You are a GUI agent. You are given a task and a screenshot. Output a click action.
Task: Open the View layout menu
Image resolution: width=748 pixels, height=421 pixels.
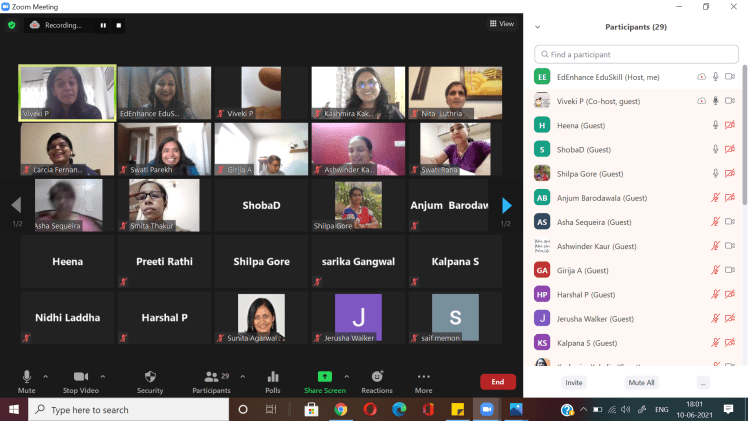click(501, 24)
